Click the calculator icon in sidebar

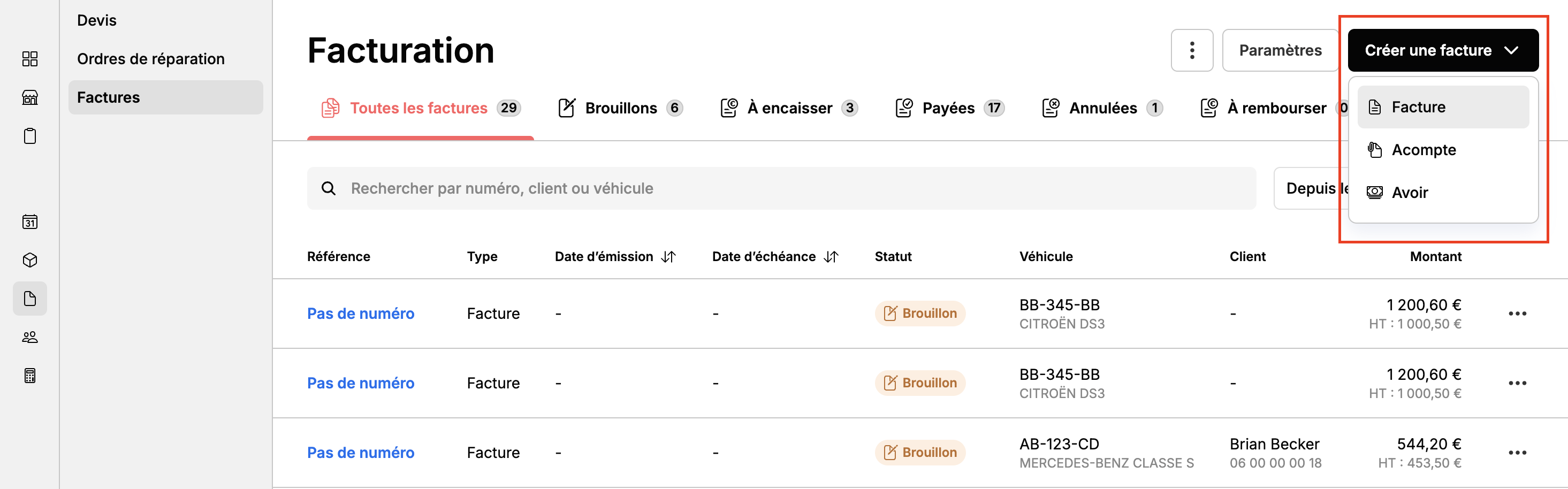click(30, 375)
